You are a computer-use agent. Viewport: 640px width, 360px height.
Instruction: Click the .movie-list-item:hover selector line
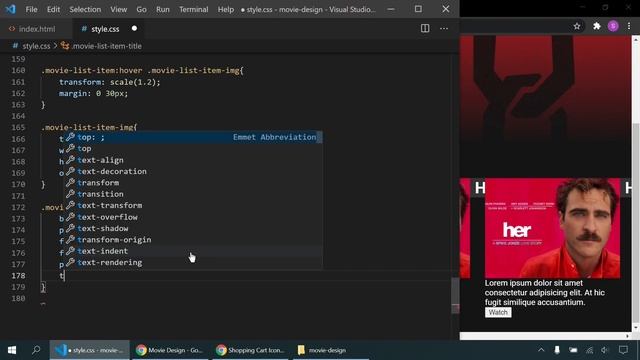point(142,71)
